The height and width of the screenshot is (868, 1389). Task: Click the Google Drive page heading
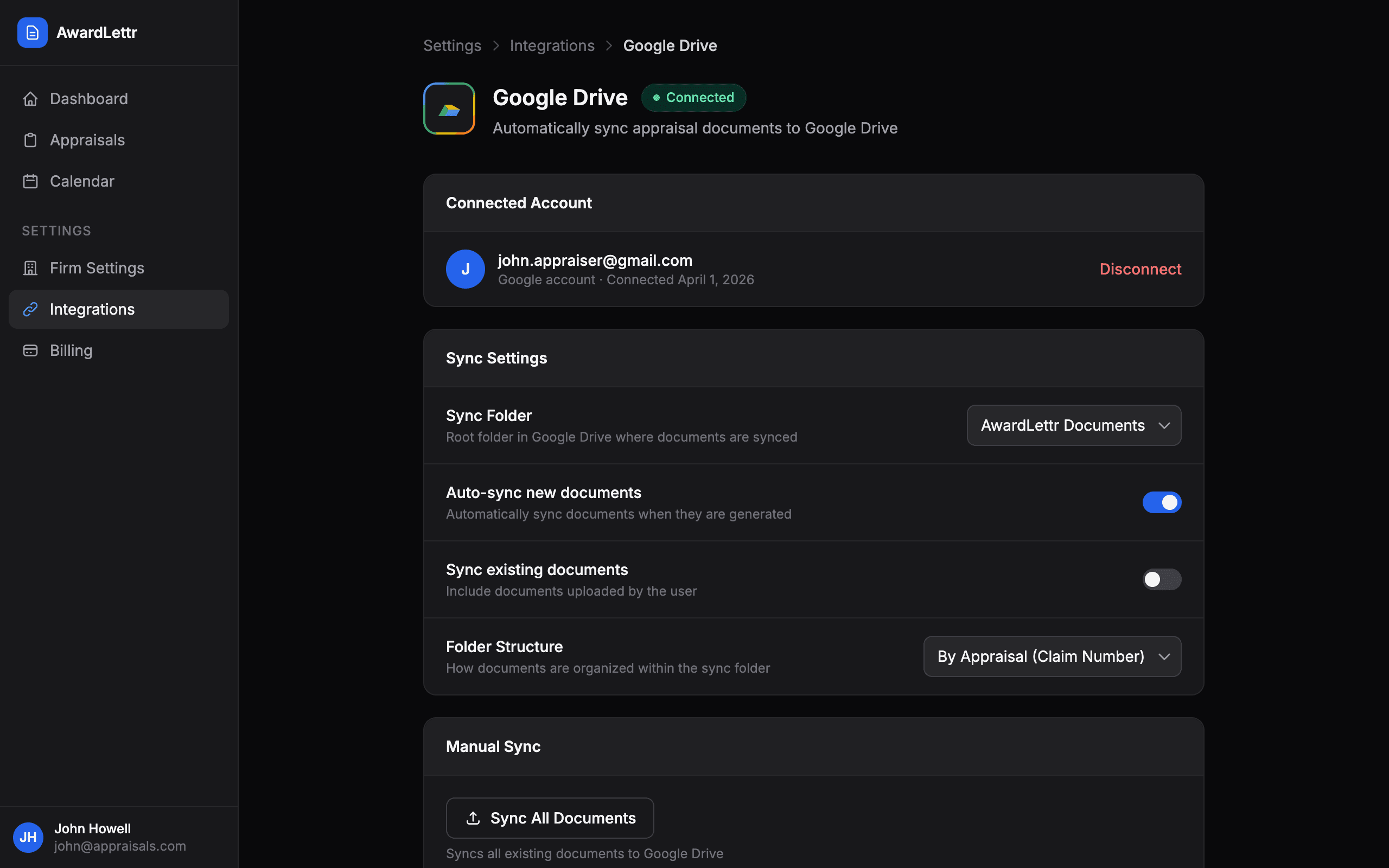560,98
